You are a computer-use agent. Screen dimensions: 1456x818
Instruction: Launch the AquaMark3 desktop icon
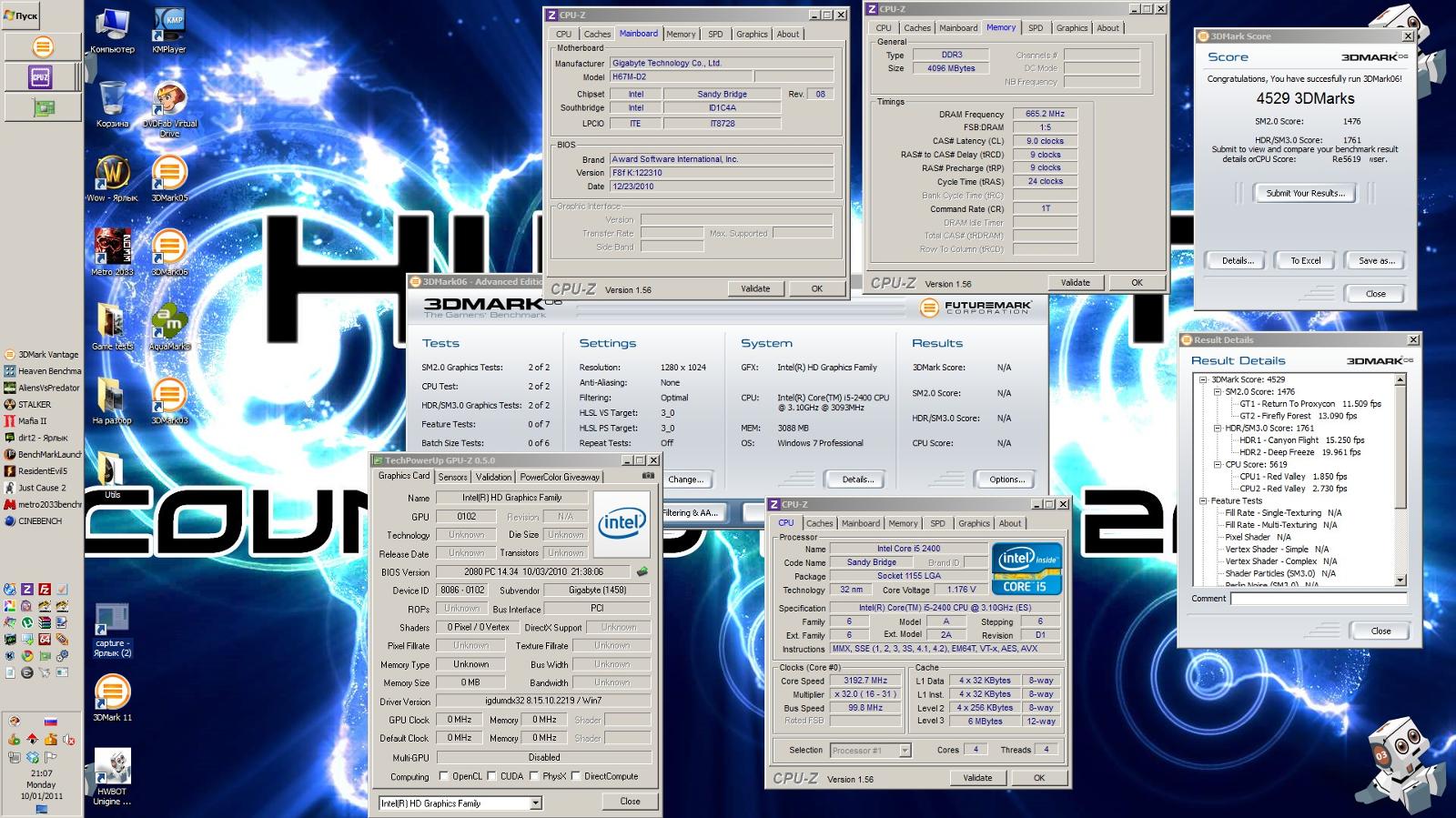point(169,327)
